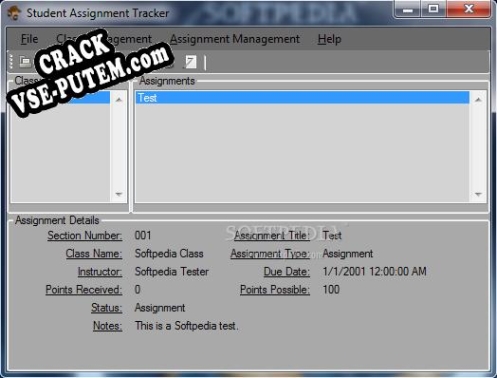Click Classes list scroll down arrow

(x=119, y=194)
